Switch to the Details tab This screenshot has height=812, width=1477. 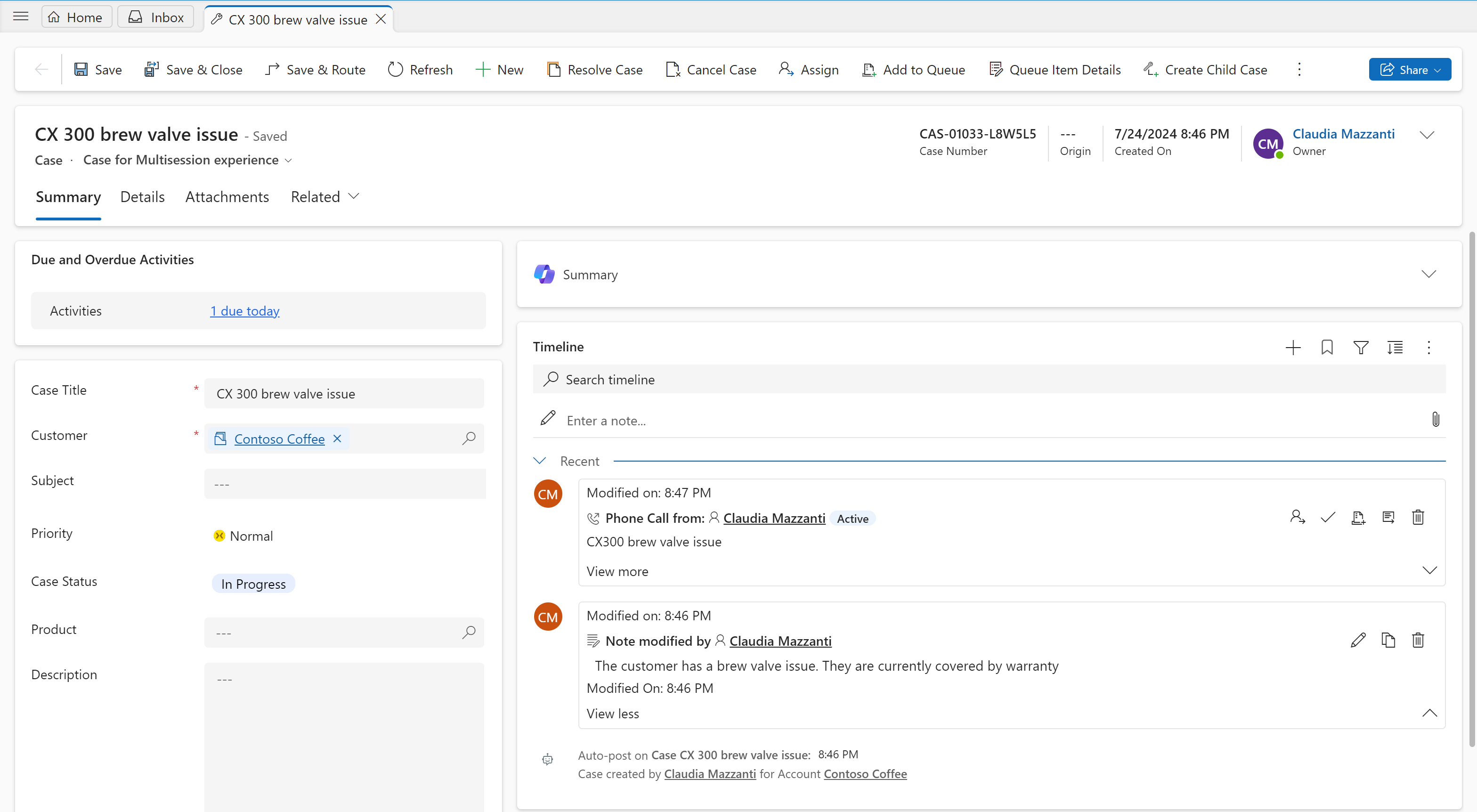click(x=142, y=197)
